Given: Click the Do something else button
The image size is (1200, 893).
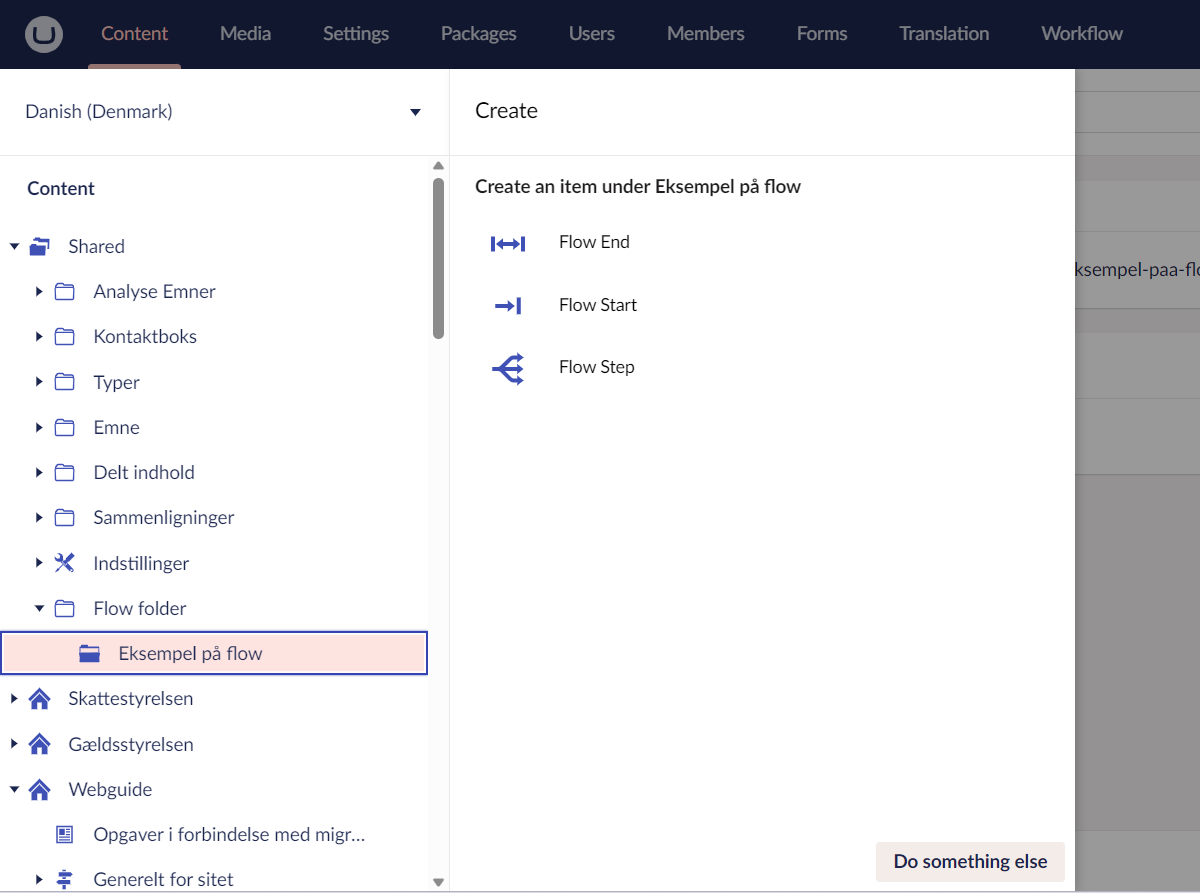Looking at the screenshot, I should click(969, 861).
